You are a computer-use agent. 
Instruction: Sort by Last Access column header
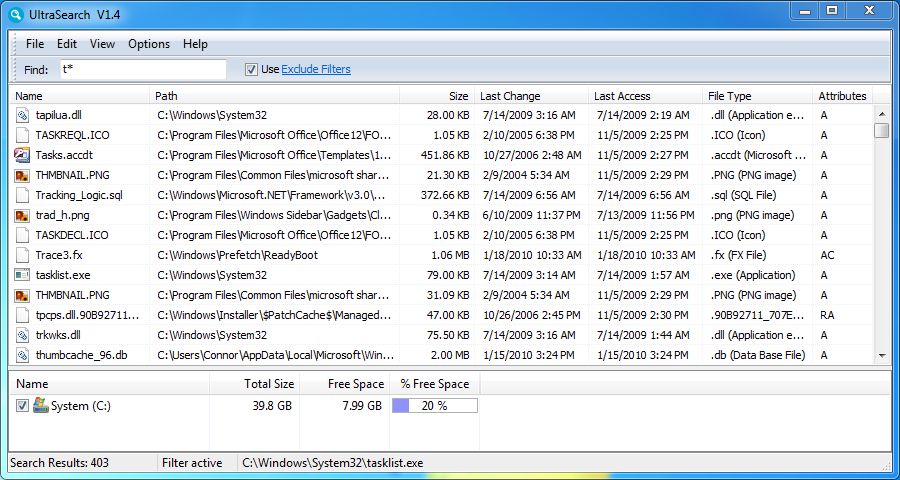click(x=646, y=96)
